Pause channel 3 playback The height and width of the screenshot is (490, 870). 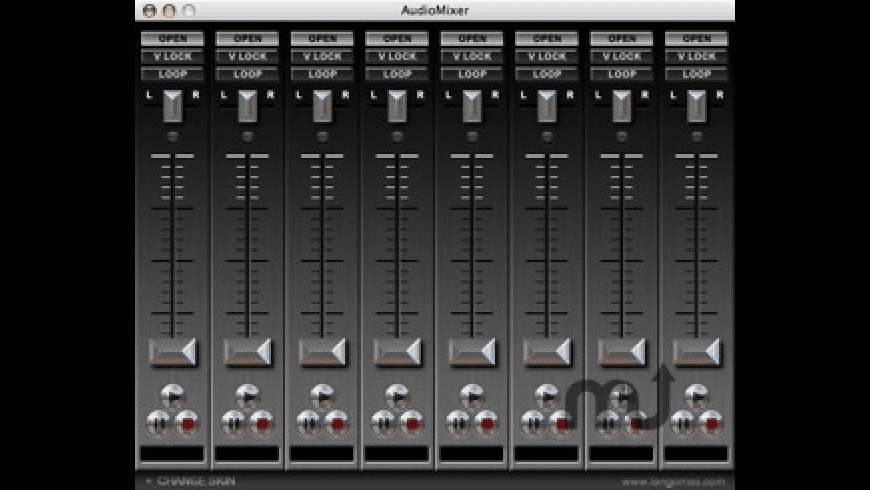tap(308, 423)
